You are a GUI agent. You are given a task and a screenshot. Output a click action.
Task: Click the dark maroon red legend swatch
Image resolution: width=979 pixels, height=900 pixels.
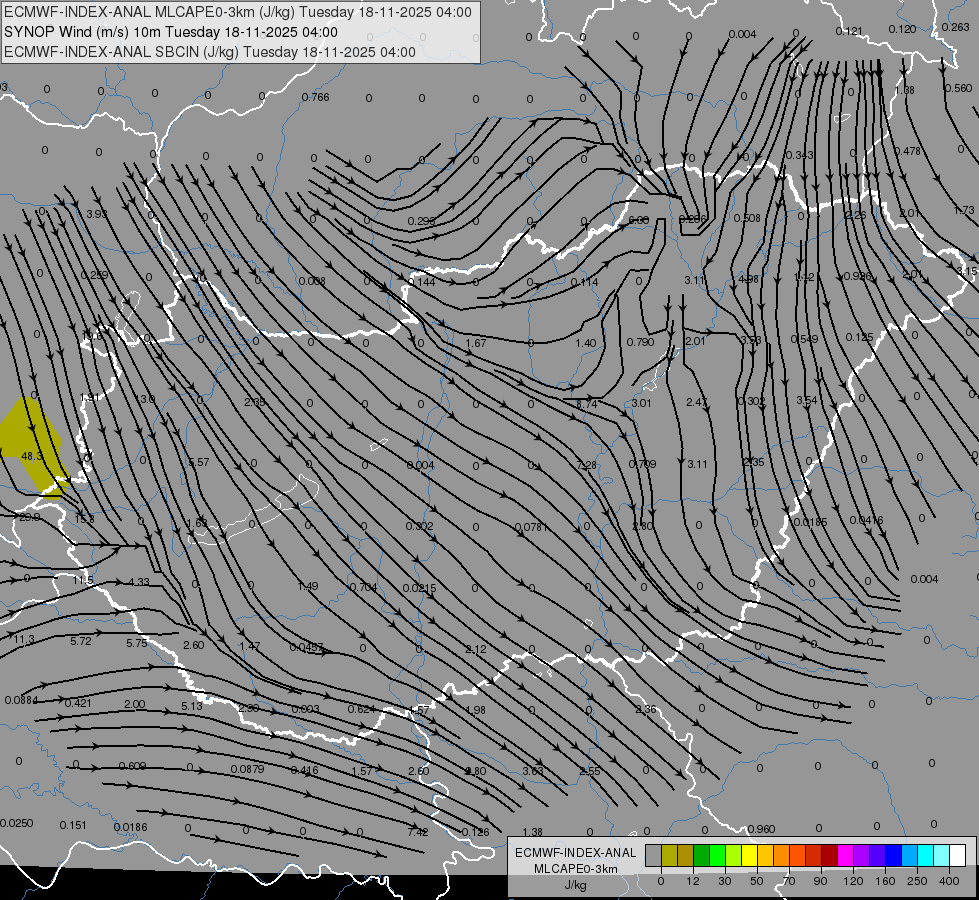click(x=830, y=855)
